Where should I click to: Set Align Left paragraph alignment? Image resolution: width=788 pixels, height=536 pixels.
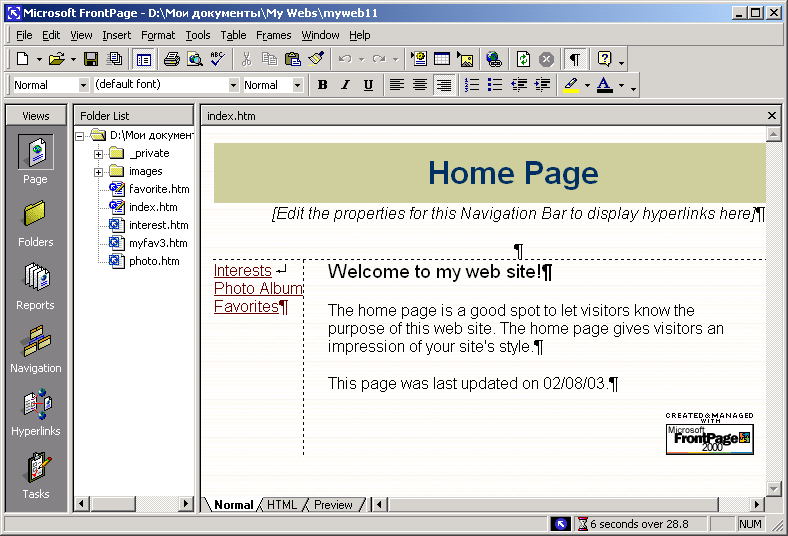397,85
